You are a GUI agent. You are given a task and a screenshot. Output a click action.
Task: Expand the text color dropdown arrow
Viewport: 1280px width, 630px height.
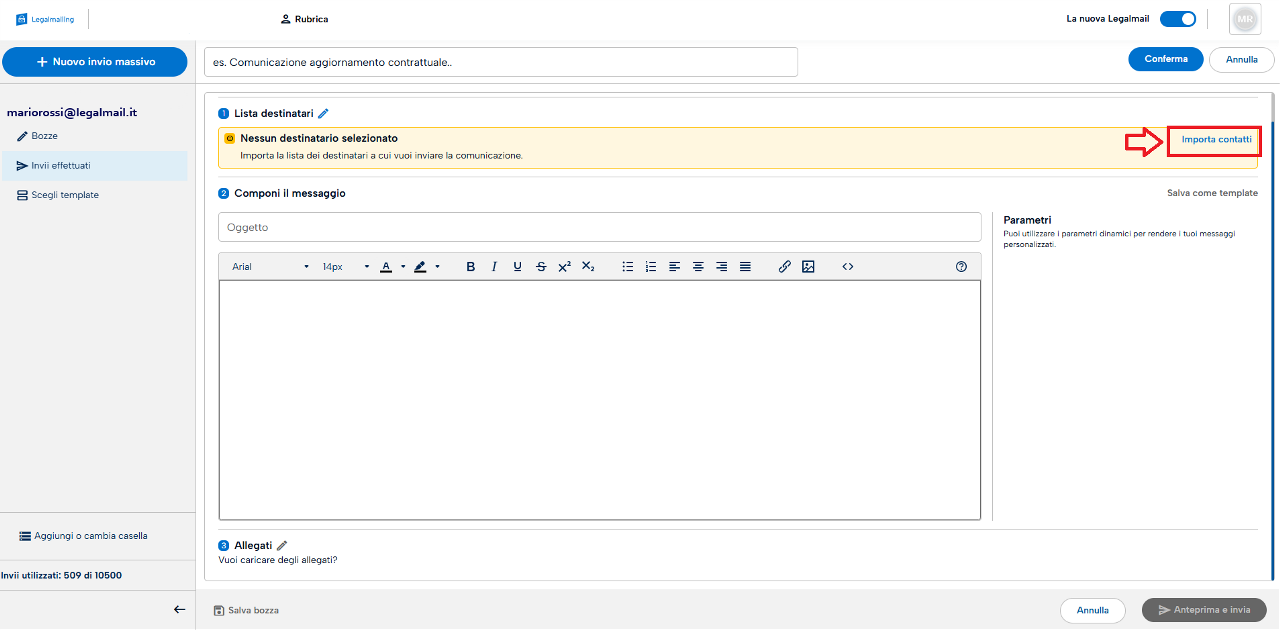(x=403, y=267)
